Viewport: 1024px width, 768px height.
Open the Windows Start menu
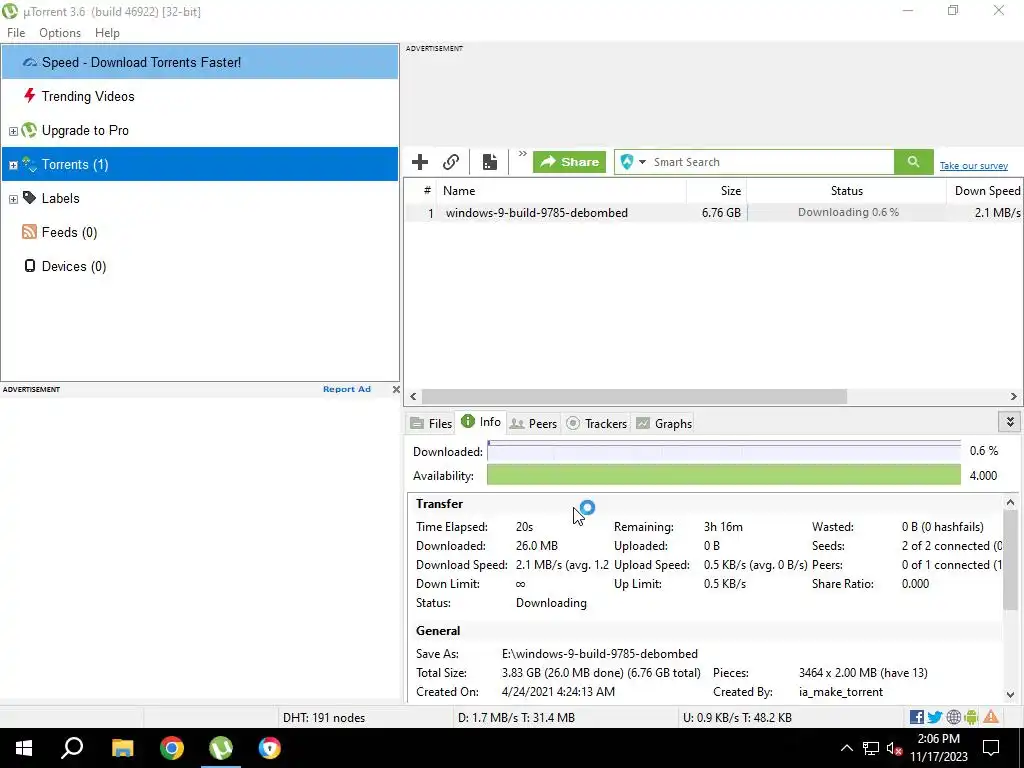click(24, 748)
